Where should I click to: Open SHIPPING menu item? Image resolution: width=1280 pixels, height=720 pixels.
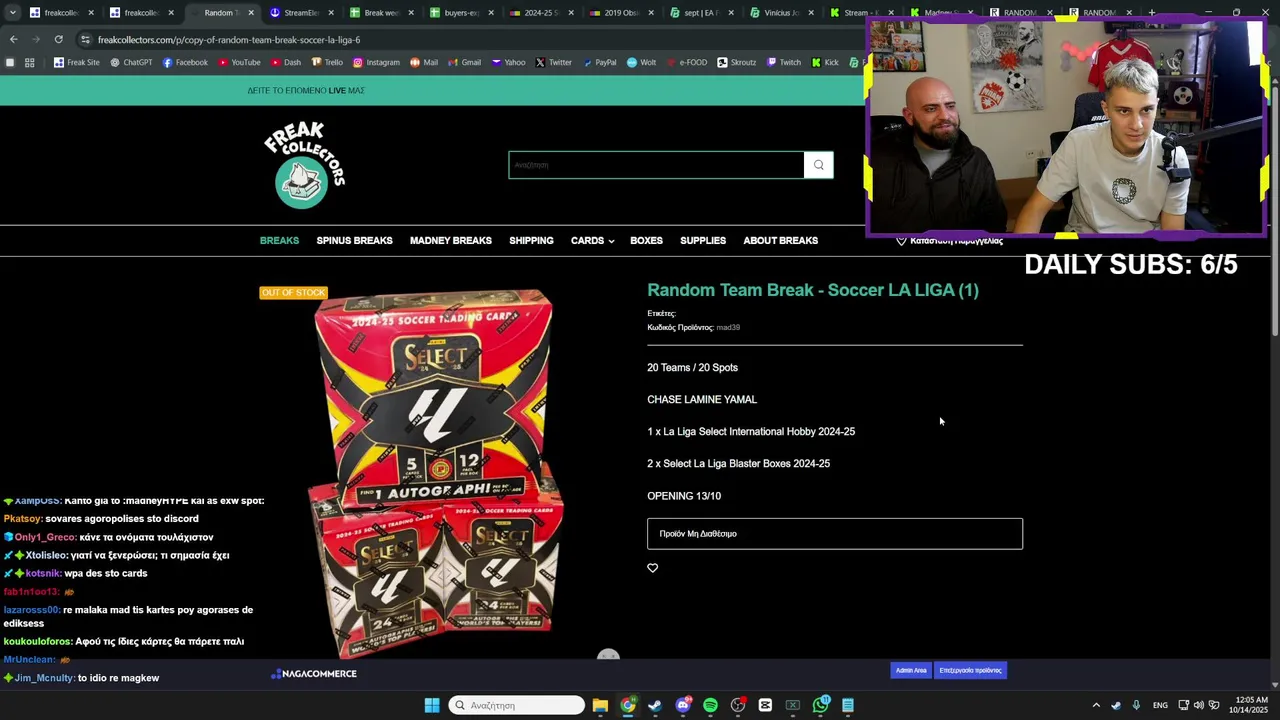[x=531, y=241]
